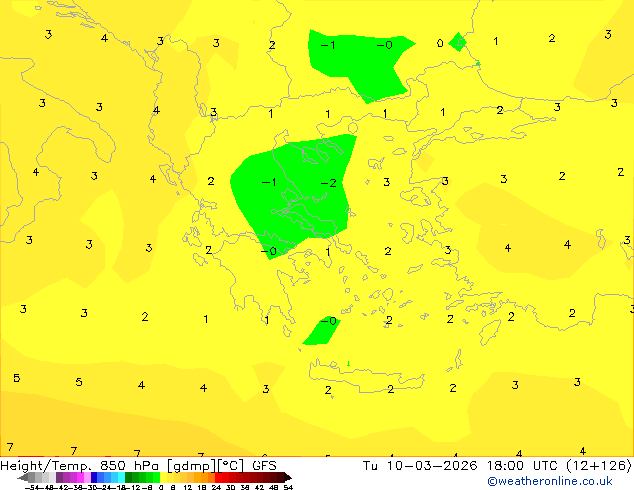This screenshot has width=634, height=490.
Task: Pick the dark purple swatch in the colour scale
Action: coord(59,477)
